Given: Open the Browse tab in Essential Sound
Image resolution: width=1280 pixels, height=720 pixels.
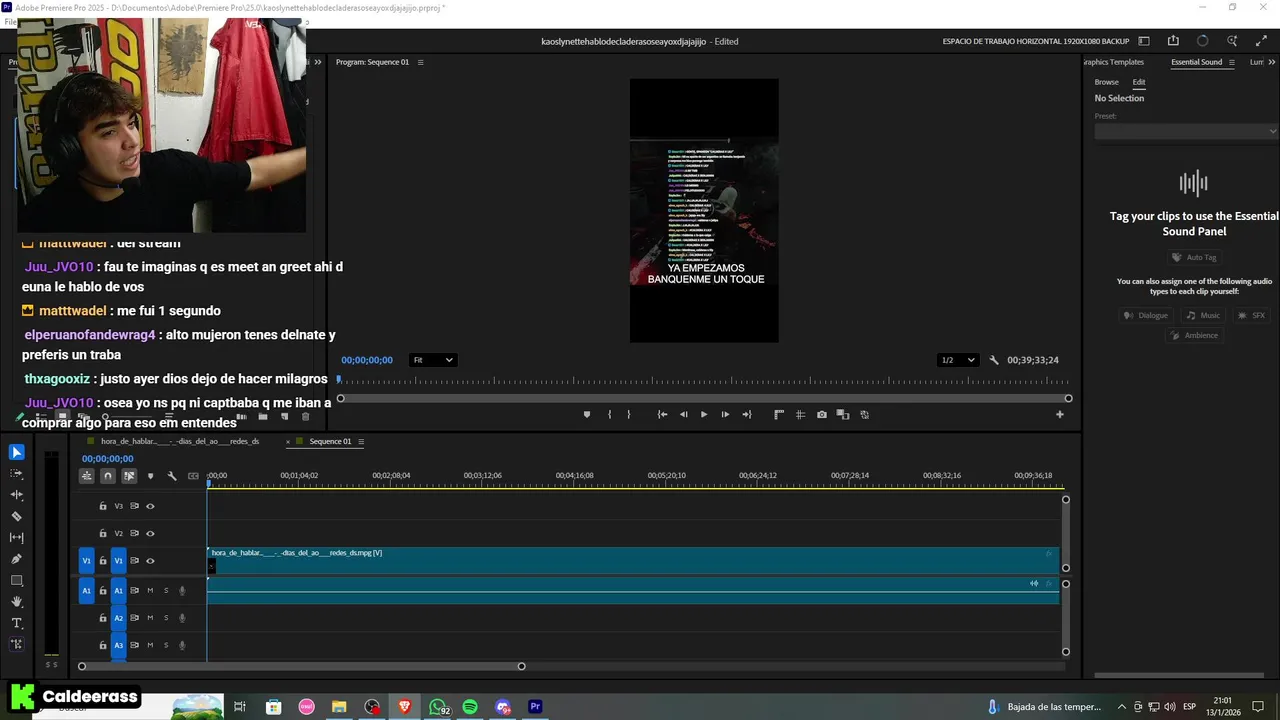Looking at the screenshot, I should tap(1106, 82).
